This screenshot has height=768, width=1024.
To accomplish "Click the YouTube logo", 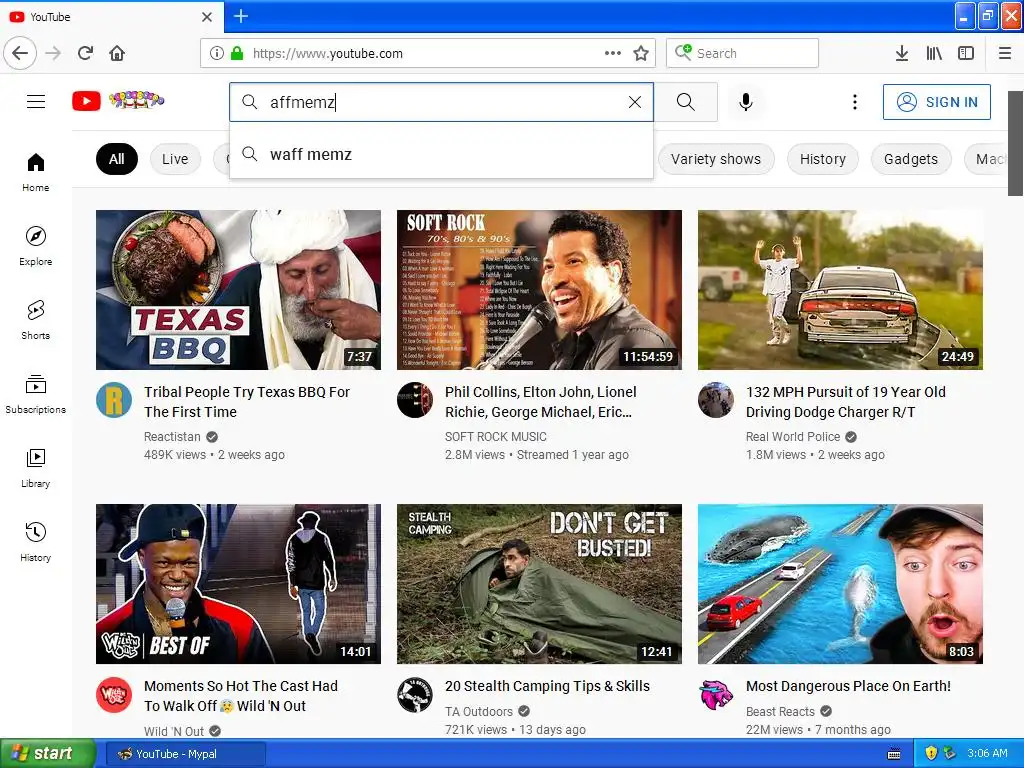I will (118, 101).
